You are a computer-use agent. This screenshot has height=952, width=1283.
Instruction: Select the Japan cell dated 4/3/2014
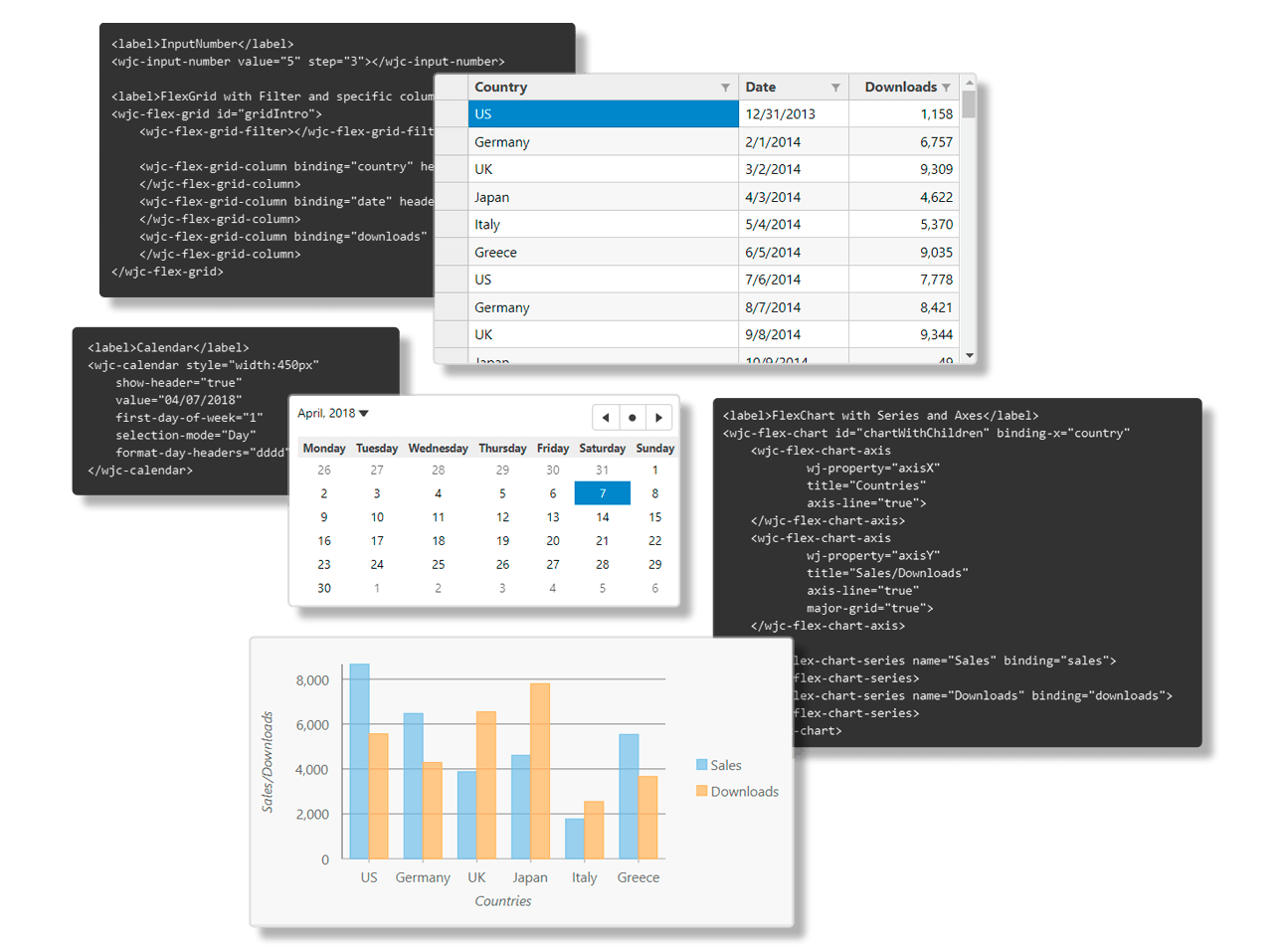click(x=604, y=197)
